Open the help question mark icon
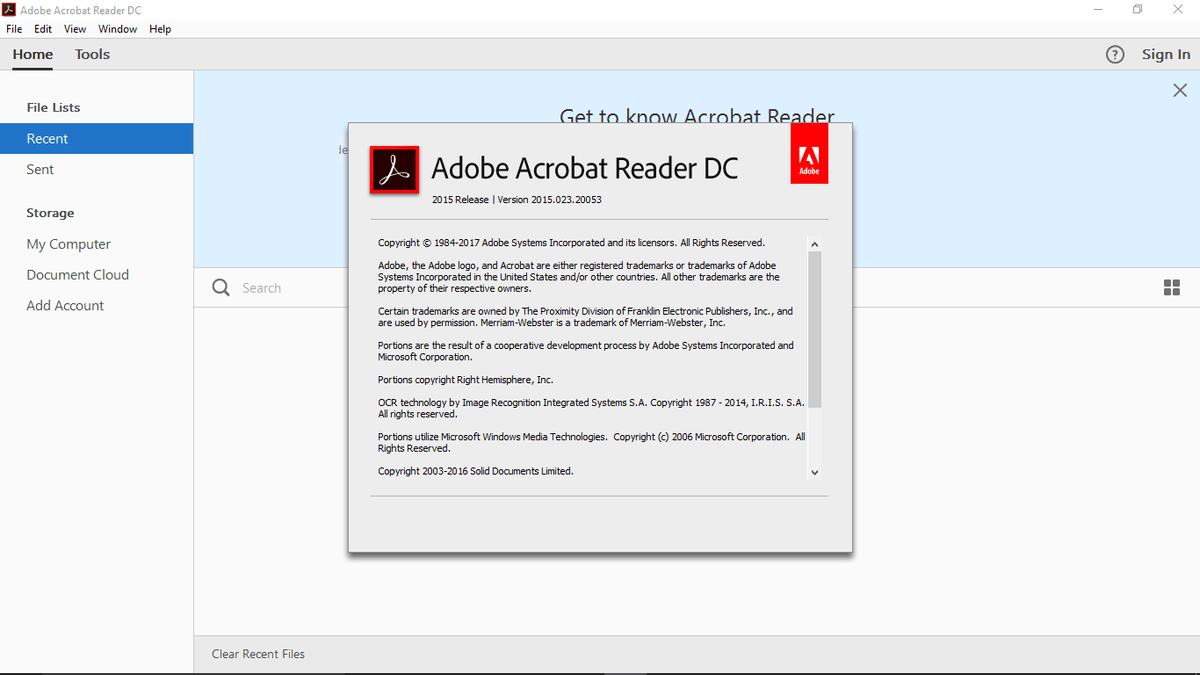 pos(1115,55)
